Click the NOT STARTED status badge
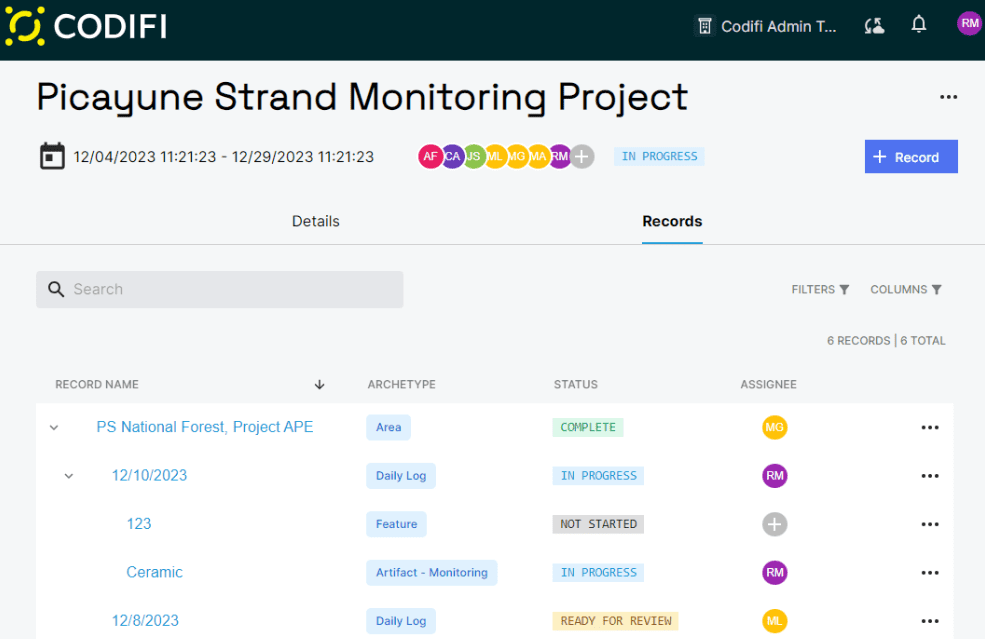Viewport: 985px width, 639px height. [598, 524]
